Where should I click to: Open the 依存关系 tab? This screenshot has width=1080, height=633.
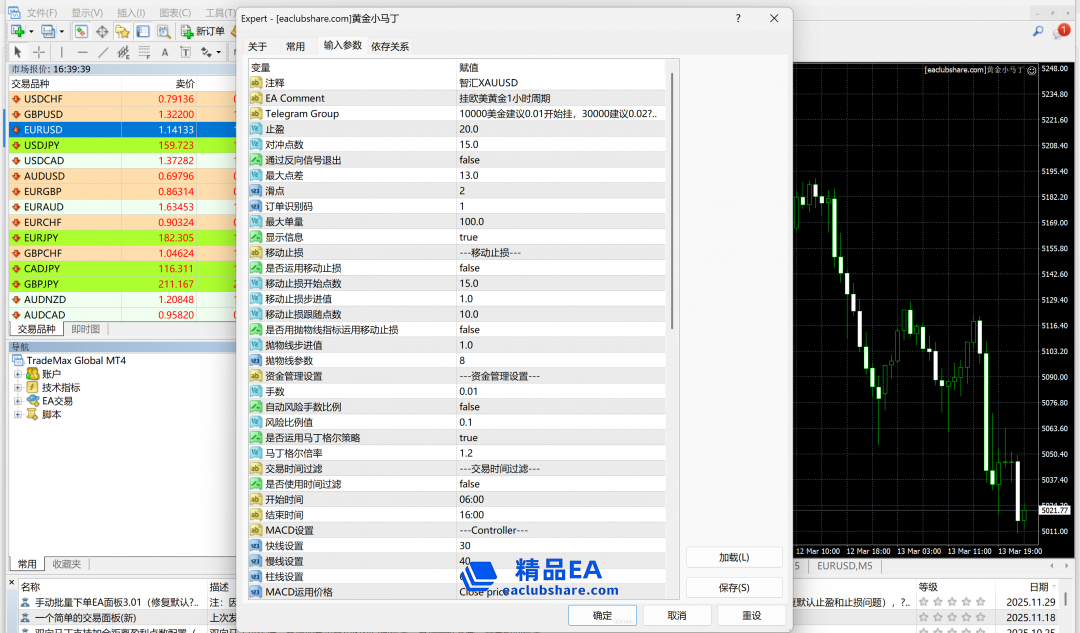click(x=390, y=46)
